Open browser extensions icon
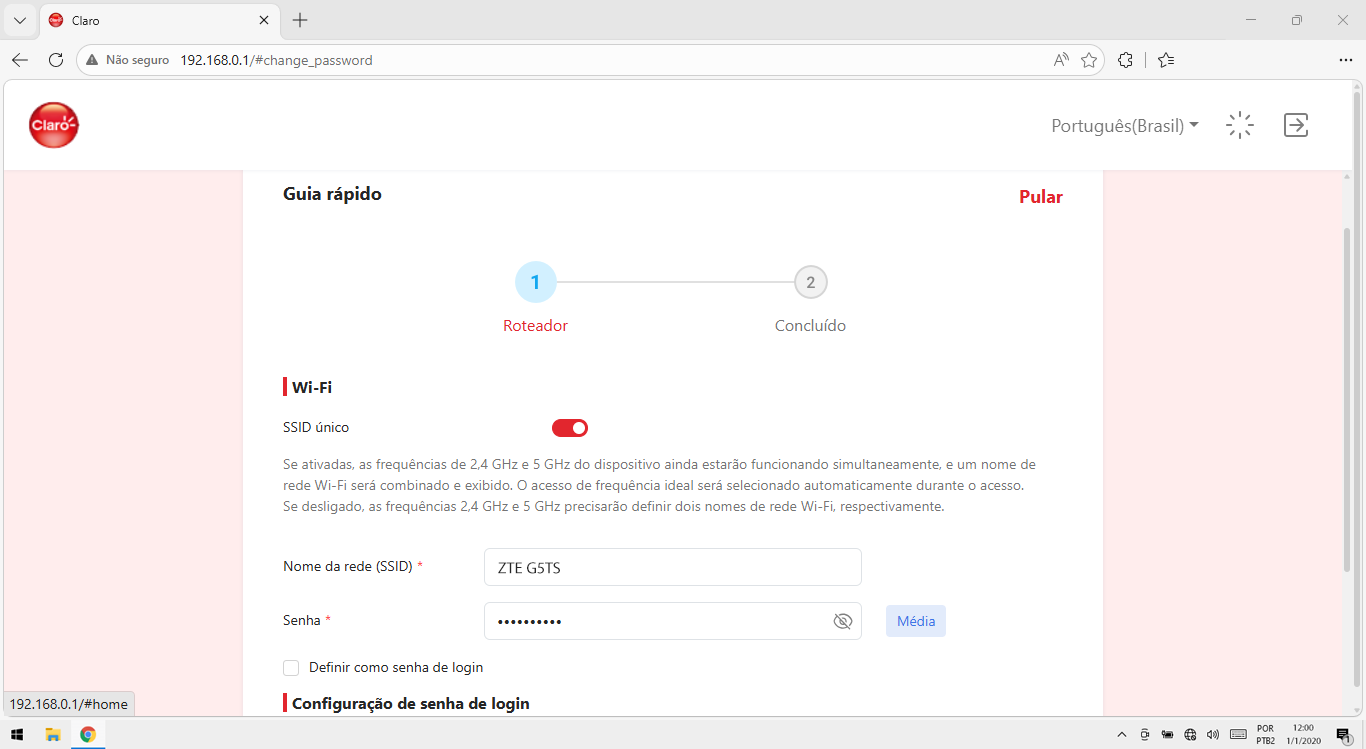This screenshot has height=749, width=1366. click(1125, 60)
